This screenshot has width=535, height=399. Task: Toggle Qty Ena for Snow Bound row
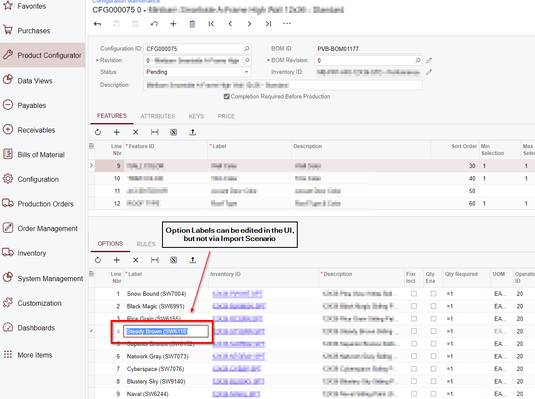[x=433, y=294]
